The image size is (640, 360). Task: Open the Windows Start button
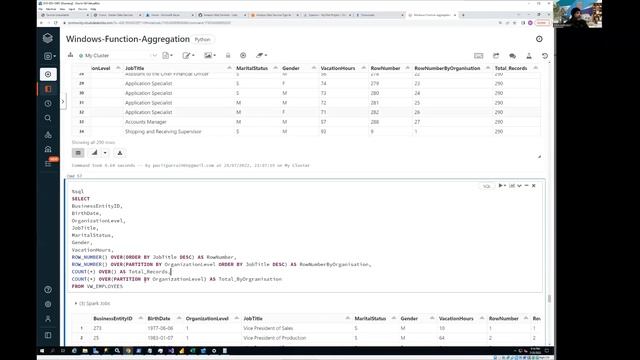point(42,351)
